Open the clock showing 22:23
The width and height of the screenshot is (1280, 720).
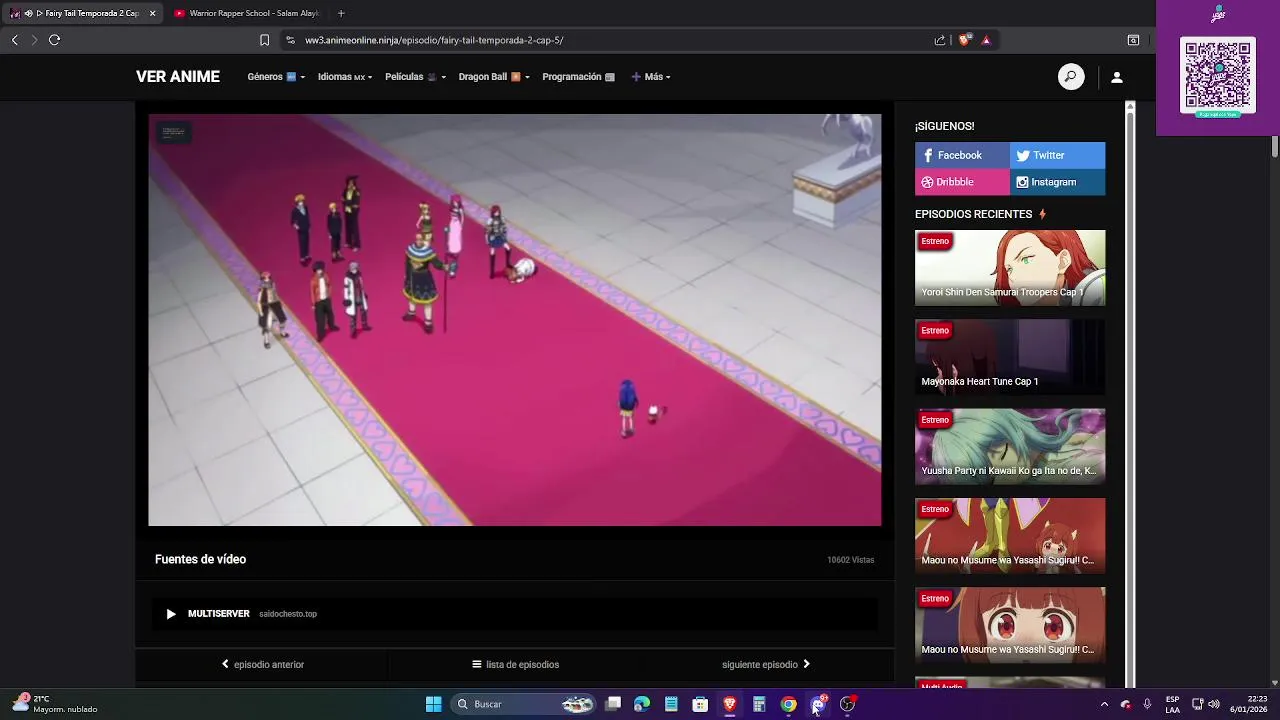(1249, 704)
